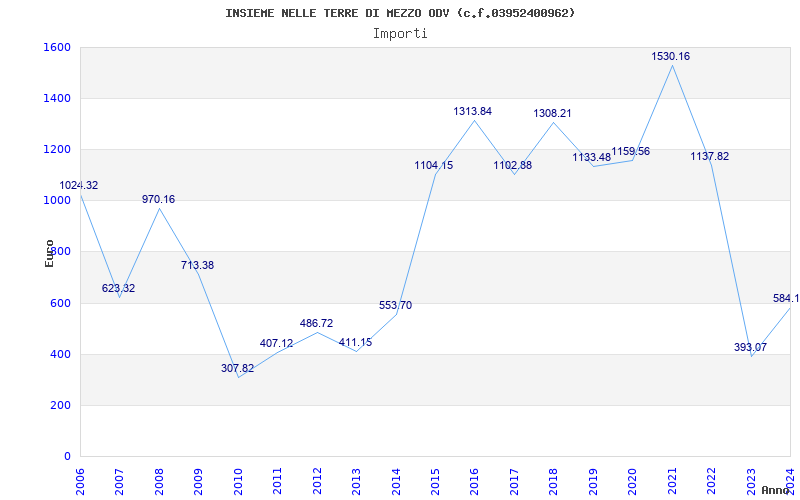The height and width of the screenshot is (500, 800).
Task: Select the 200 y-axis tick label
Action: pos(58,406)
